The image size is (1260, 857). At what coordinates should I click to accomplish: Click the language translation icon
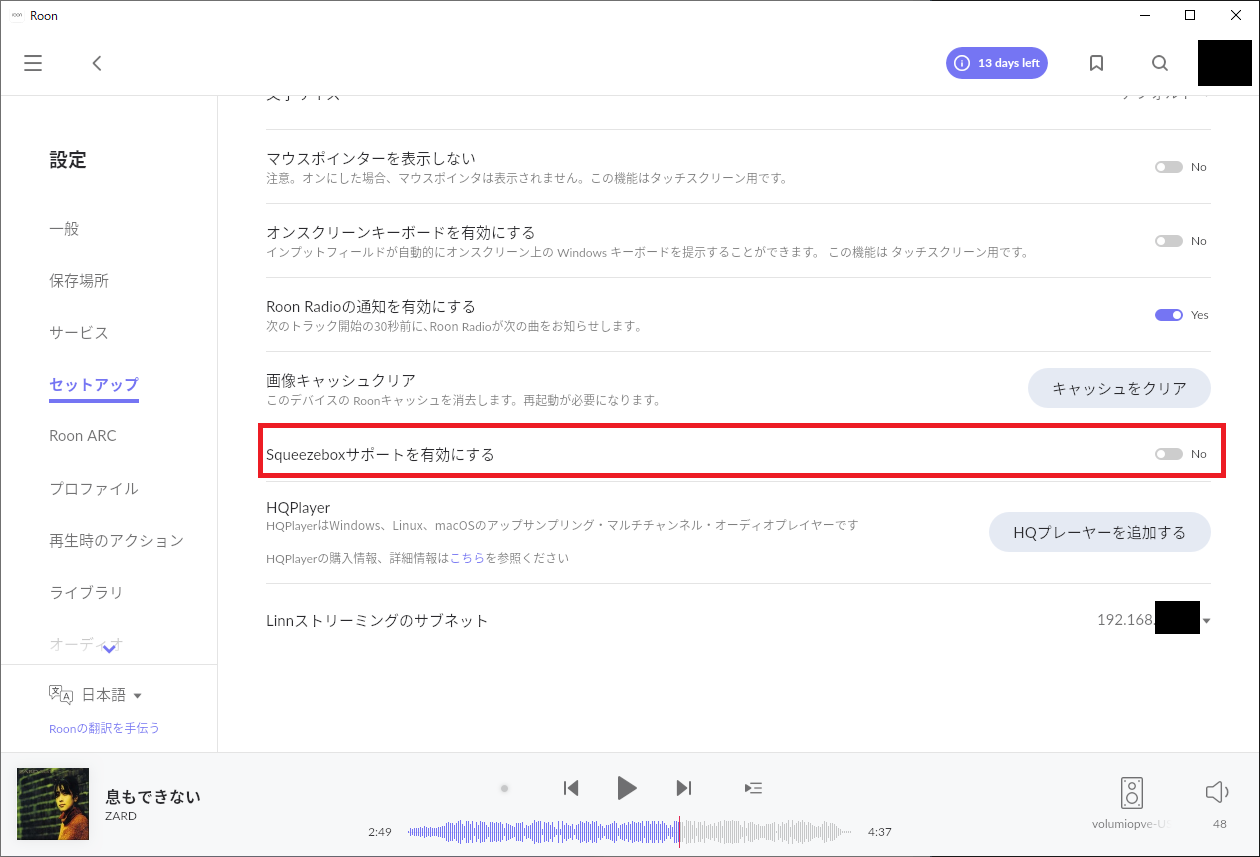coord(61,694)
